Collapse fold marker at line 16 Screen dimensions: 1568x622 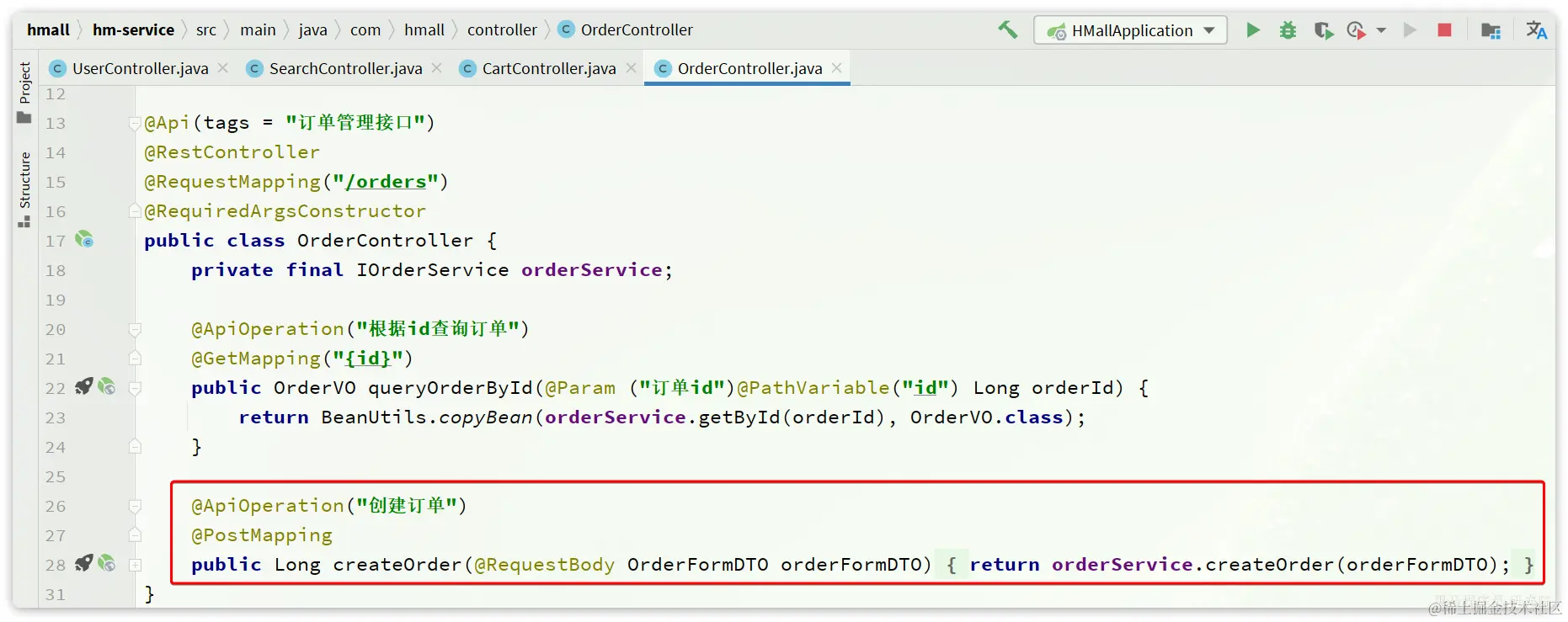click(135, 211)
